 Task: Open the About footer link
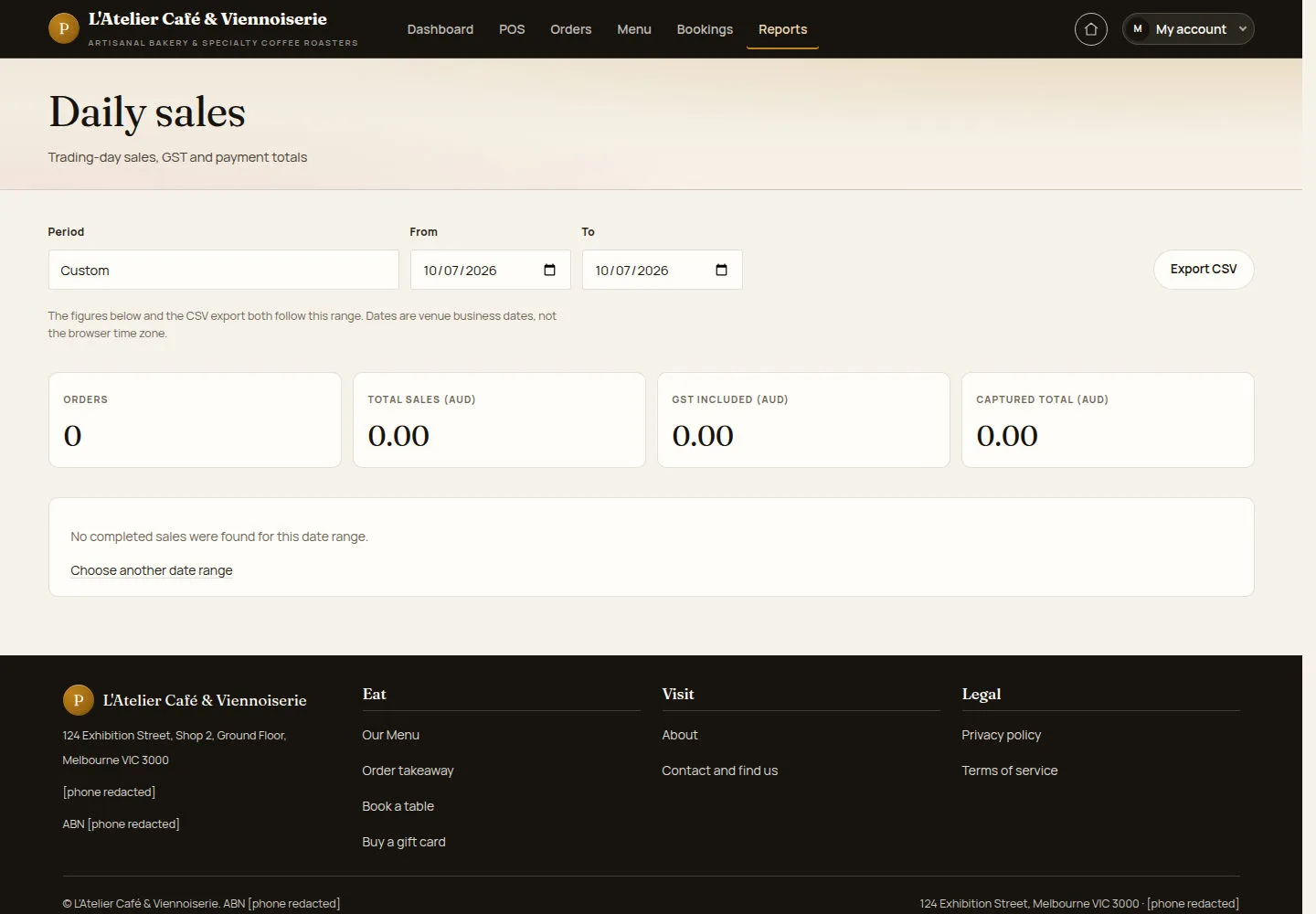pos(679,735)
